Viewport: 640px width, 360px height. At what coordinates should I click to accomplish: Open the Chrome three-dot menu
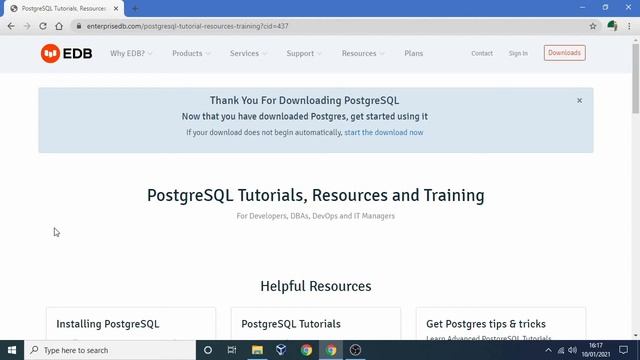pos(629,26)
